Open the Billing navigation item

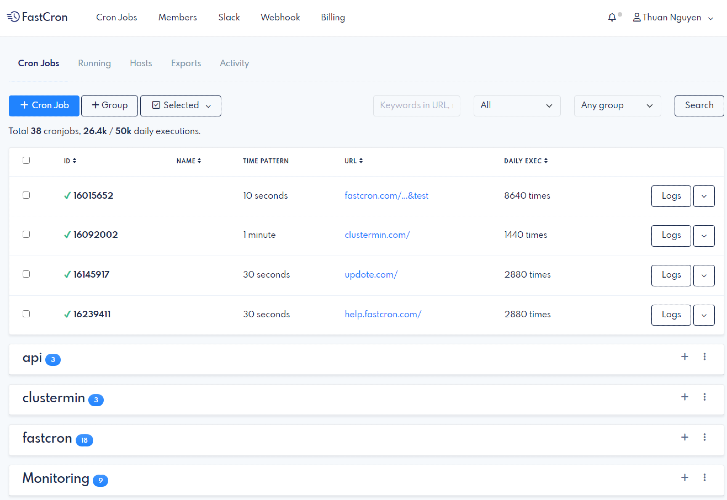coord(333,18)
